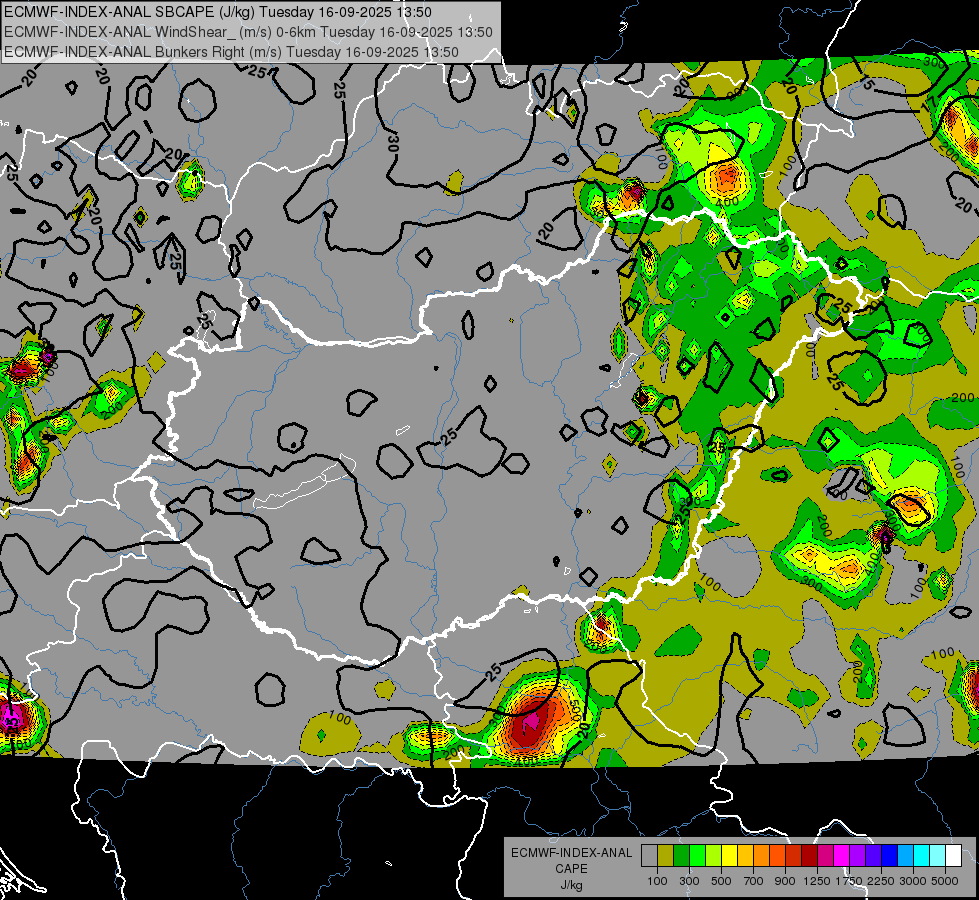This screenshot has height=900, width=979.
Task: Select the dark green legend swatch
Action: 681,855
